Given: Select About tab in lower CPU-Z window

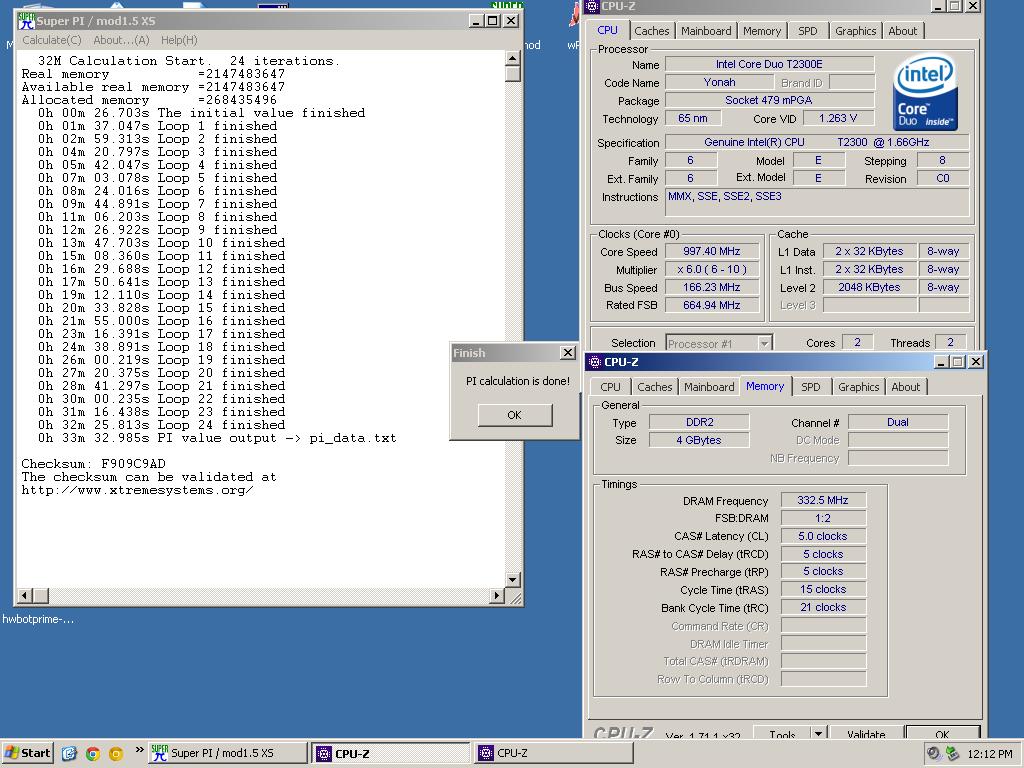Looking at the screenshot, I should tap(905, 387).
